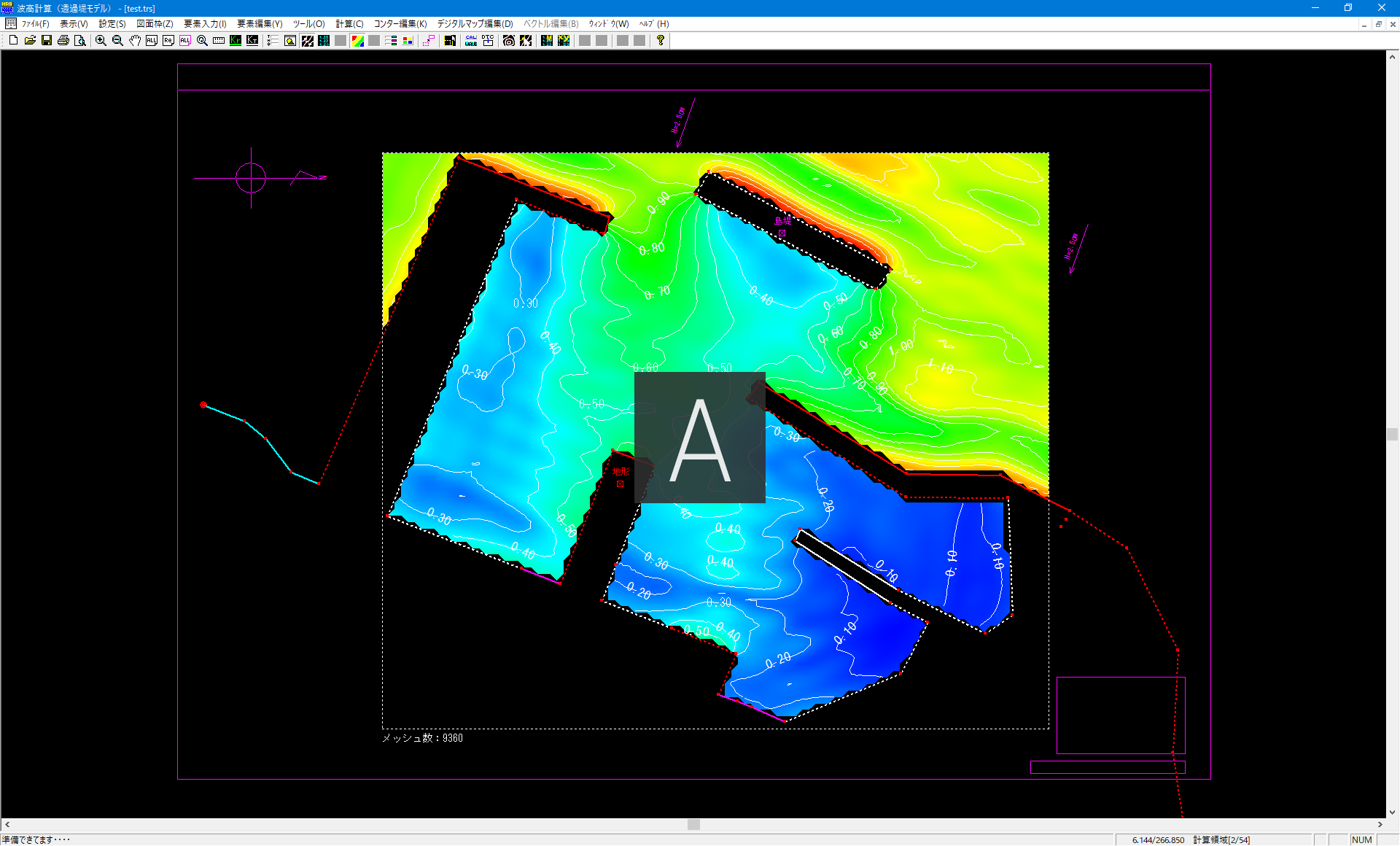Image resolution: width=1400 pixels, height=846 pixels.
Task: Click the background image icon
Action: 290,41
